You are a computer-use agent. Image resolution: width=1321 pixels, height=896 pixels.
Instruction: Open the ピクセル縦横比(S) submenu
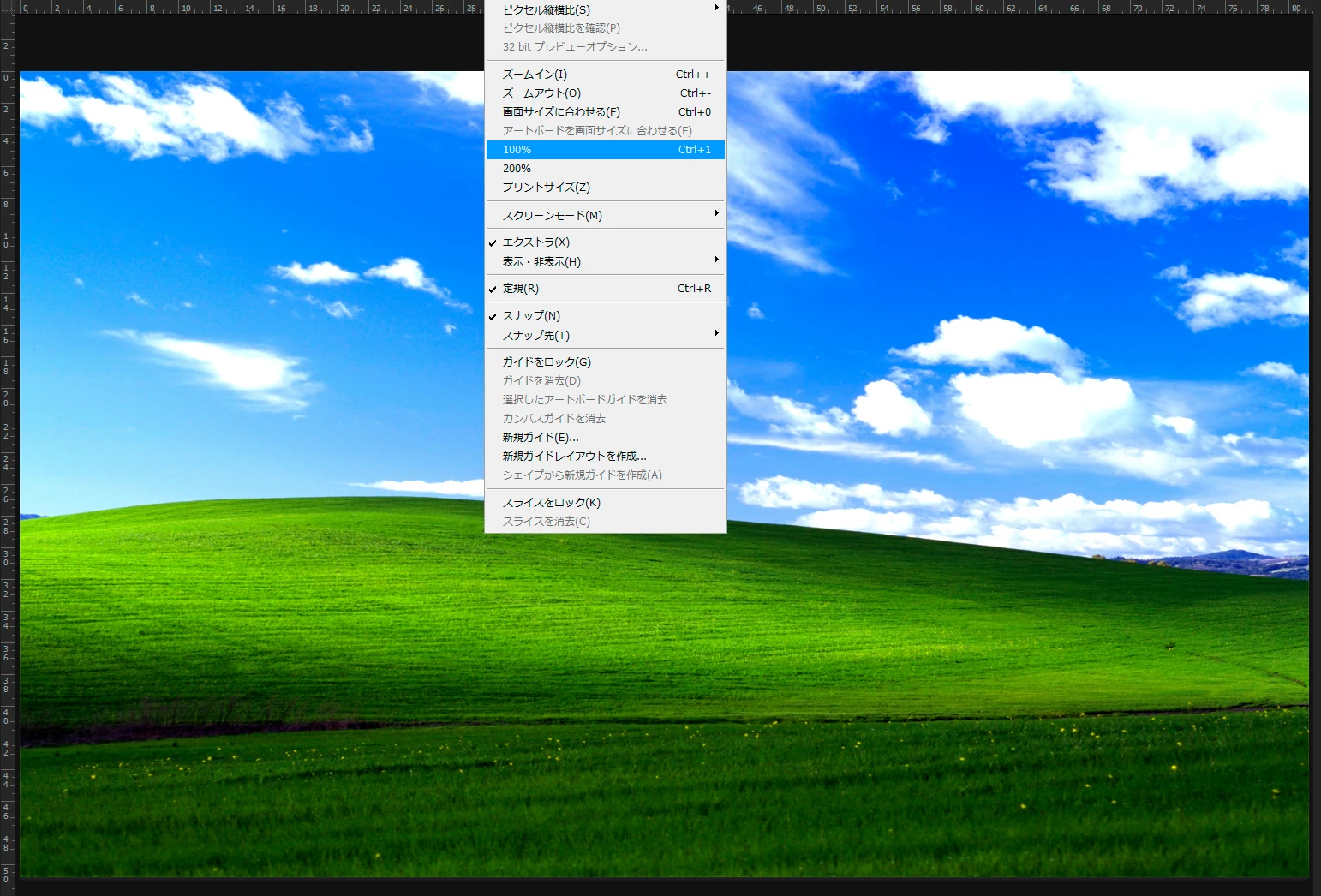point(606,9)
